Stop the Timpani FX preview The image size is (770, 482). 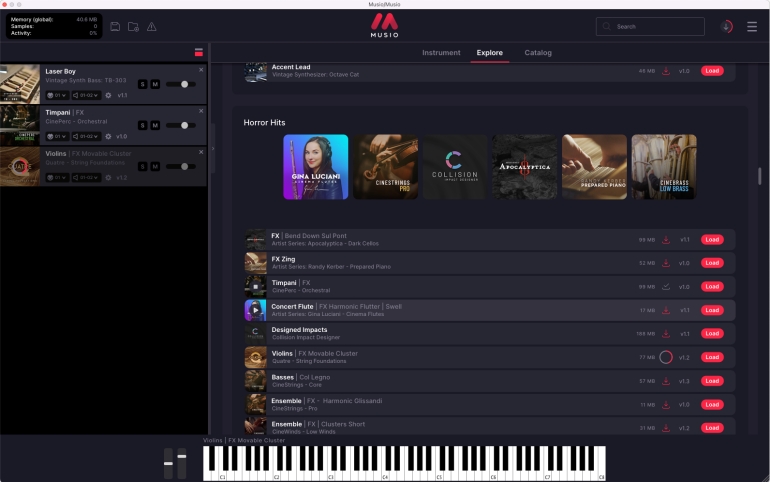click(255, 287)
